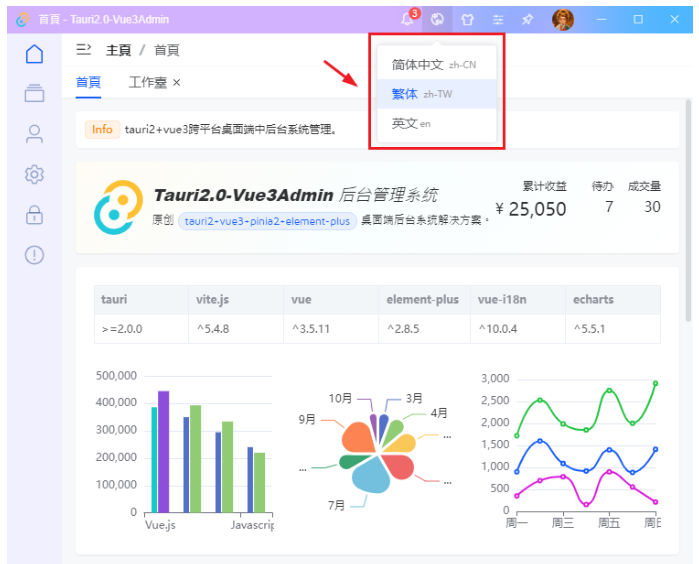Select 繁体 zh-TW language

click(x=436, y=94)
